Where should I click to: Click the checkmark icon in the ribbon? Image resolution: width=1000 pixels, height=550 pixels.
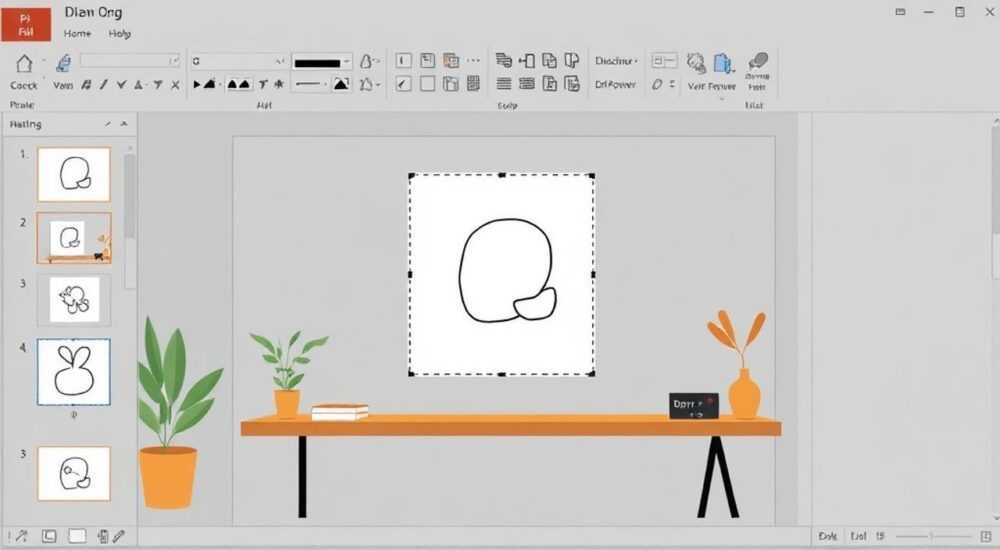121,84
